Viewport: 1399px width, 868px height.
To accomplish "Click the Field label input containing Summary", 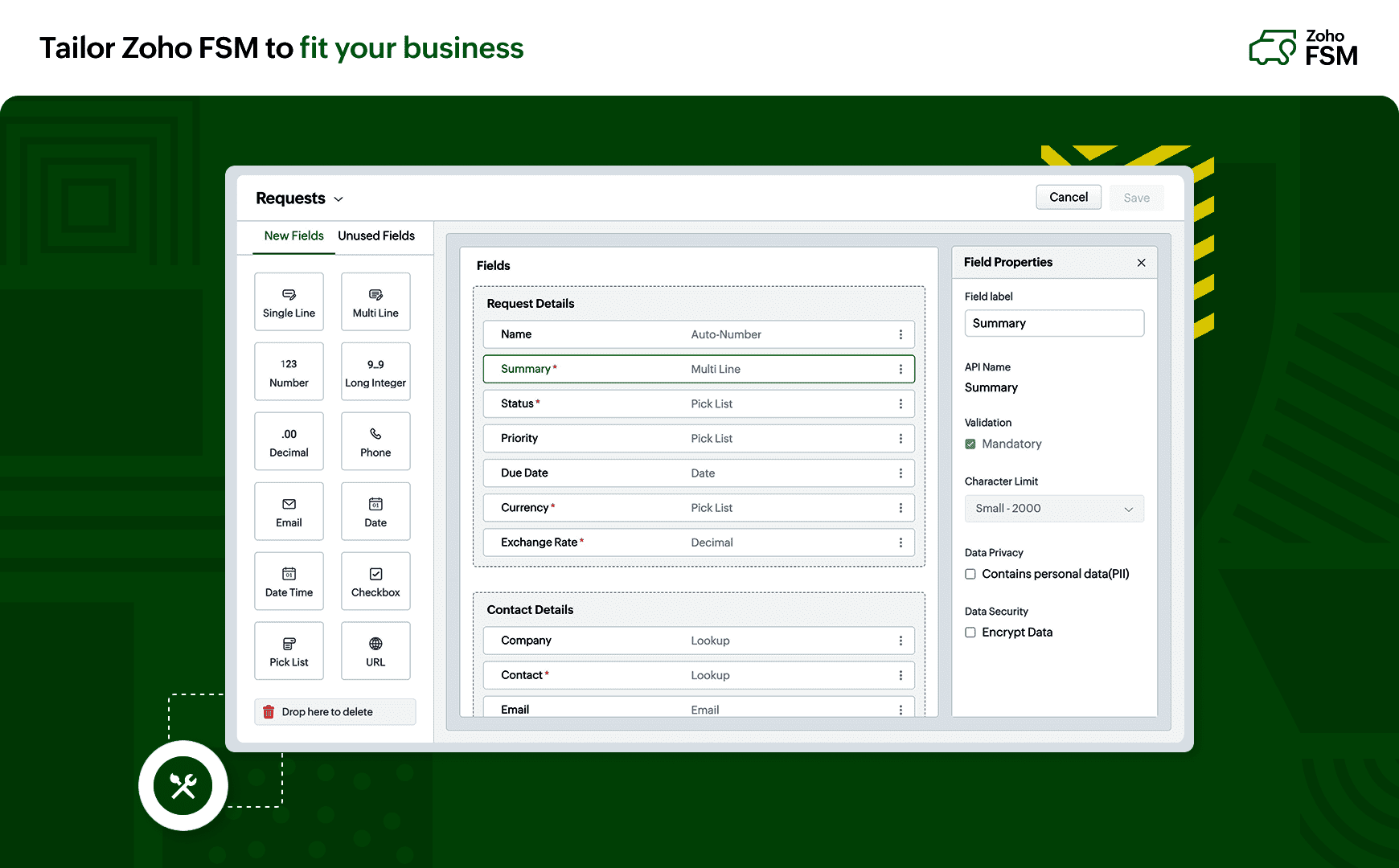I will [x=1054, y=323].
